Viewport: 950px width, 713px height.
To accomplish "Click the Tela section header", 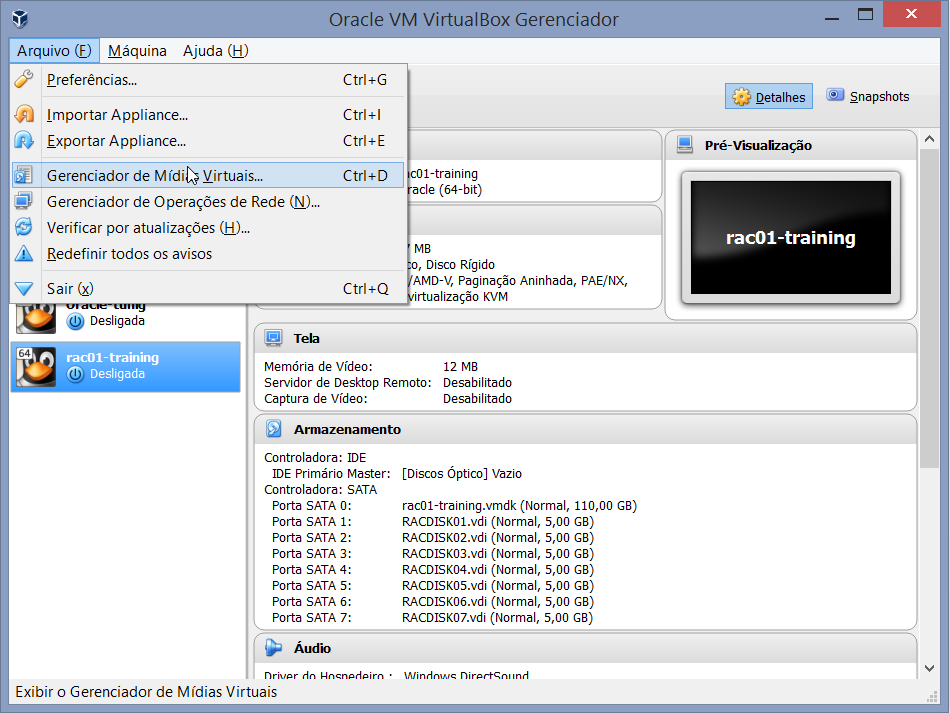I will (585, 338).
